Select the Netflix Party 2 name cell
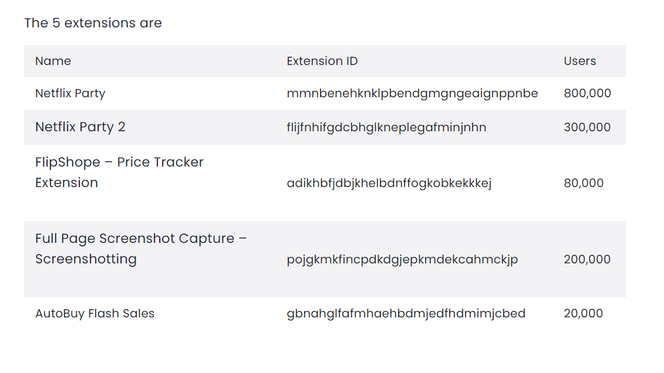Image resolution: width=664 pixels, height=373 pixels. click(80, 127)
